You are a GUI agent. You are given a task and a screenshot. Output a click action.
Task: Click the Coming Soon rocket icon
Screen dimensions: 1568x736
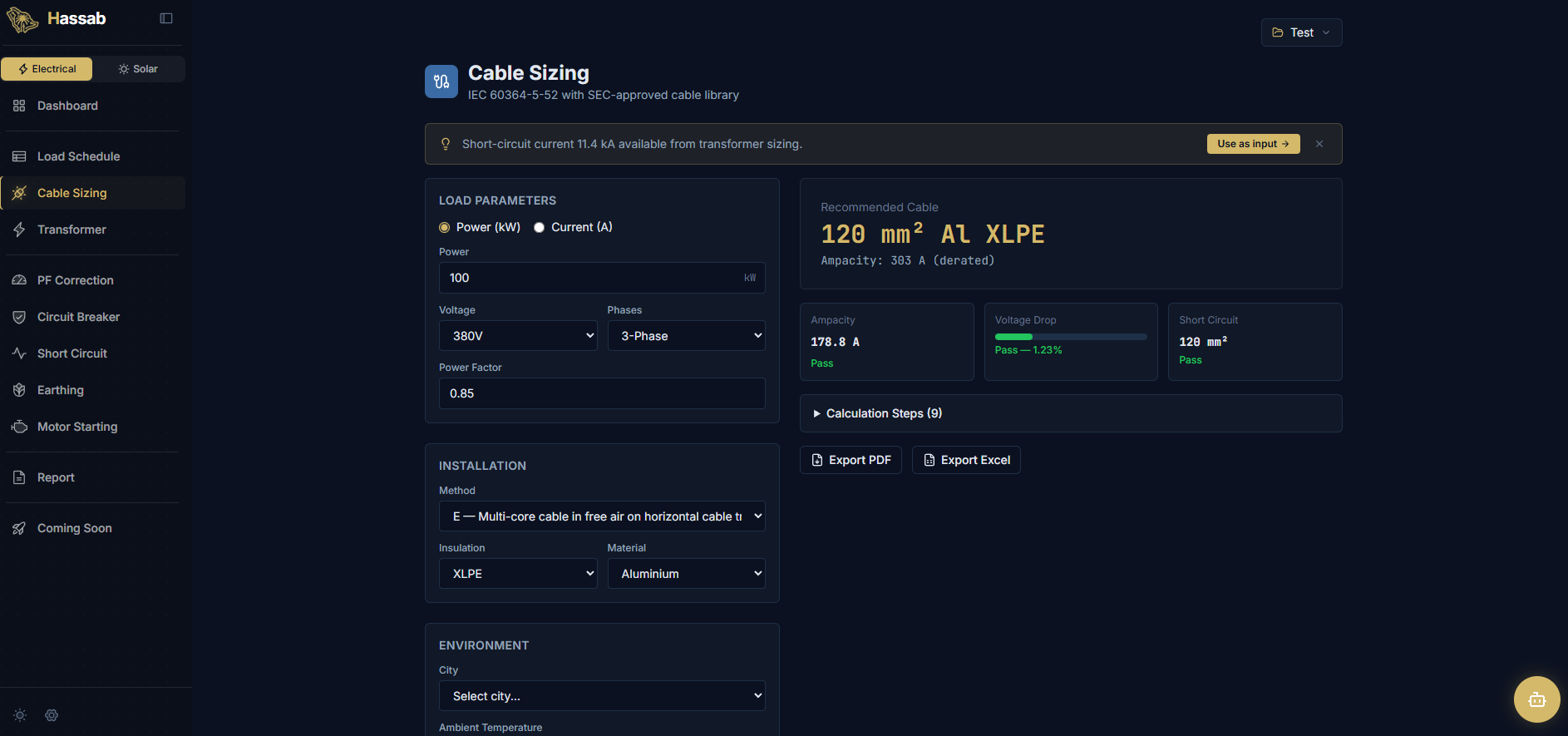coord(19,528)
